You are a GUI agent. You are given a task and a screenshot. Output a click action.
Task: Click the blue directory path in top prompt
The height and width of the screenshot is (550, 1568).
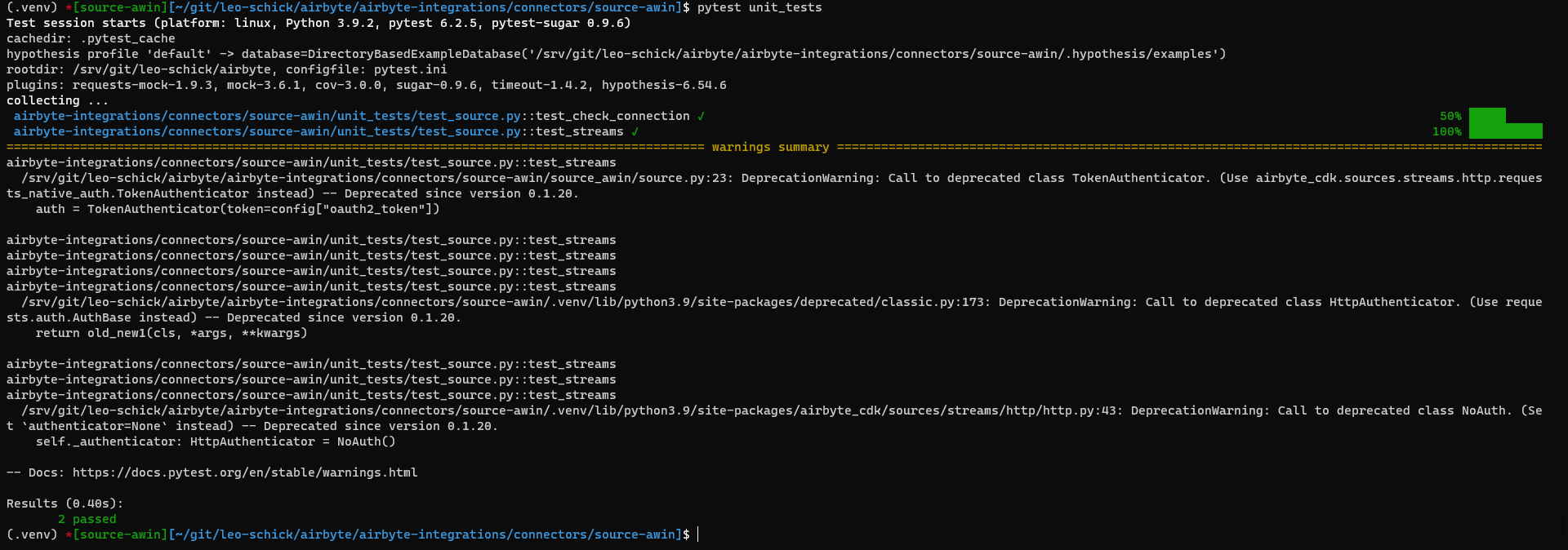tap(425, 7)
